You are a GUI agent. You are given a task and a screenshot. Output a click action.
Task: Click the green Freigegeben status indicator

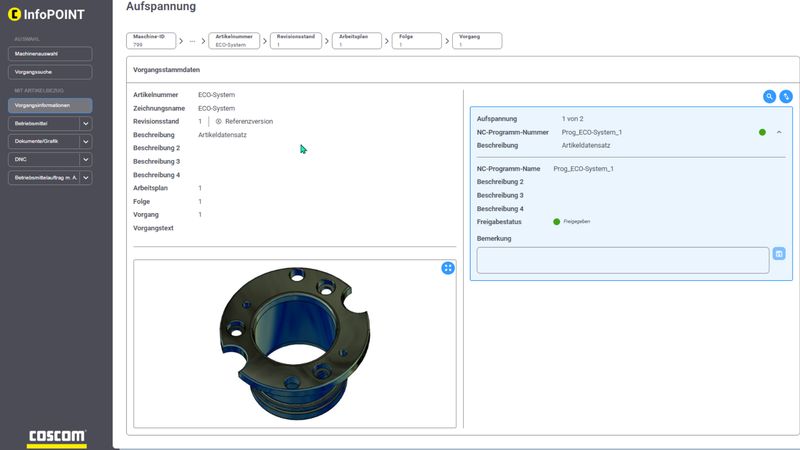(557, 222)
